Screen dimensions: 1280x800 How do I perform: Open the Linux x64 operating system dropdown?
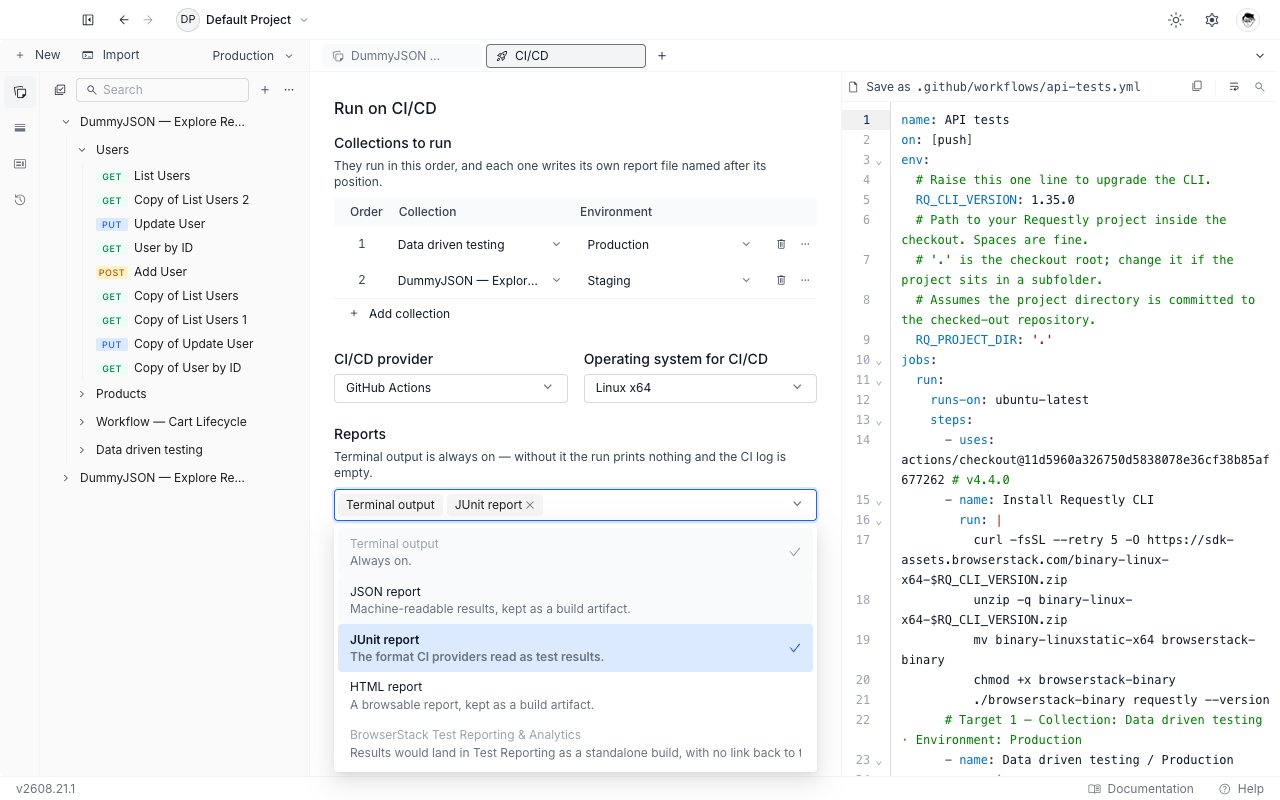(700, 387)
